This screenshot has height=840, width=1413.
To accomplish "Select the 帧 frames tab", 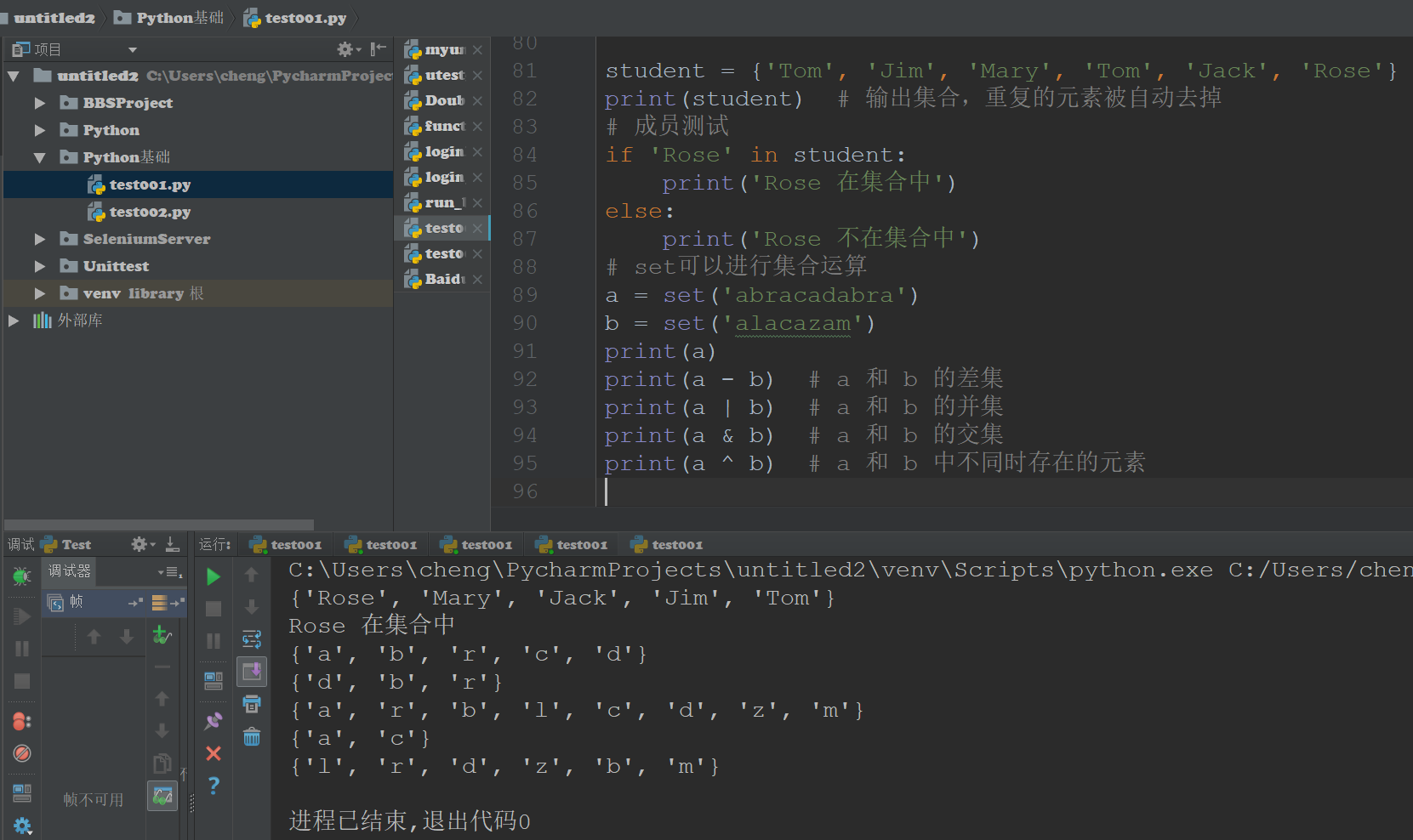I will pos(66,602).
